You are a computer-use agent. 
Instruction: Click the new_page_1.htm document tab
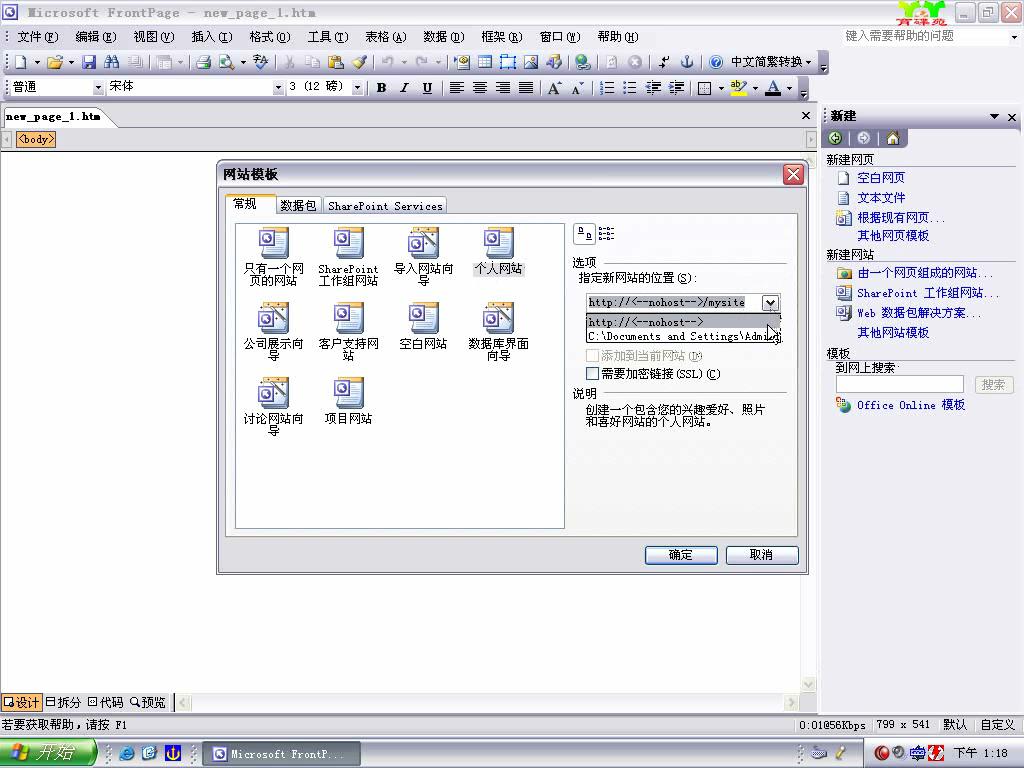click(53, 116)
